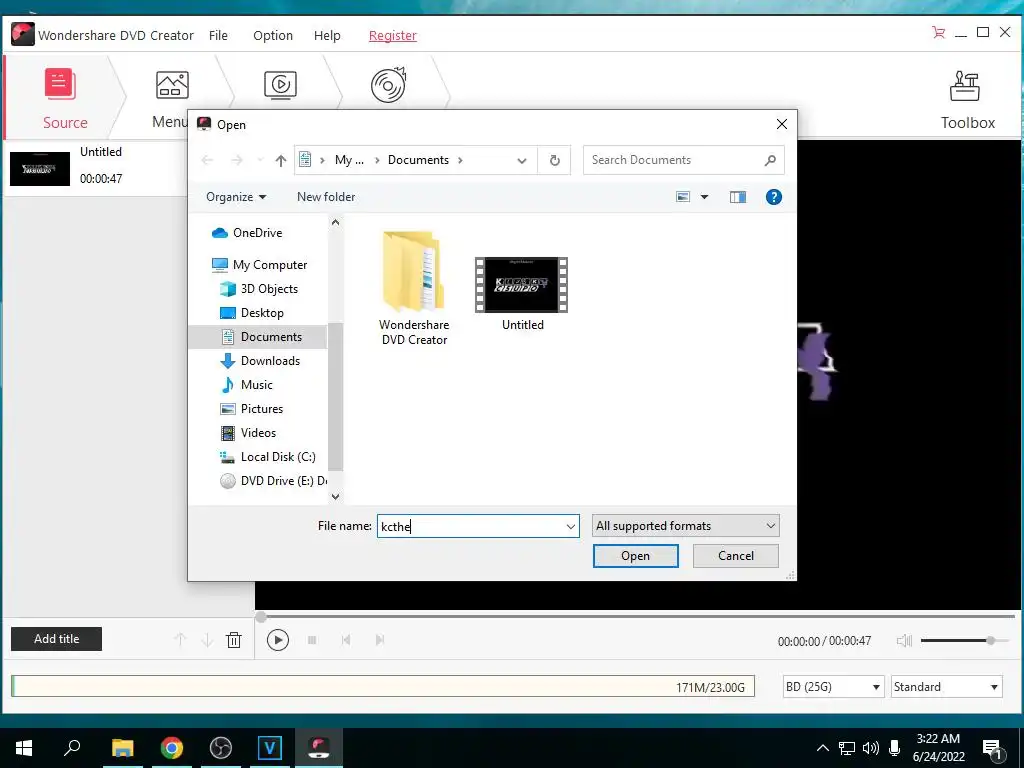Skip to next frame button
The height and width of the screenshot is (768, 1024).
[379, 640]
